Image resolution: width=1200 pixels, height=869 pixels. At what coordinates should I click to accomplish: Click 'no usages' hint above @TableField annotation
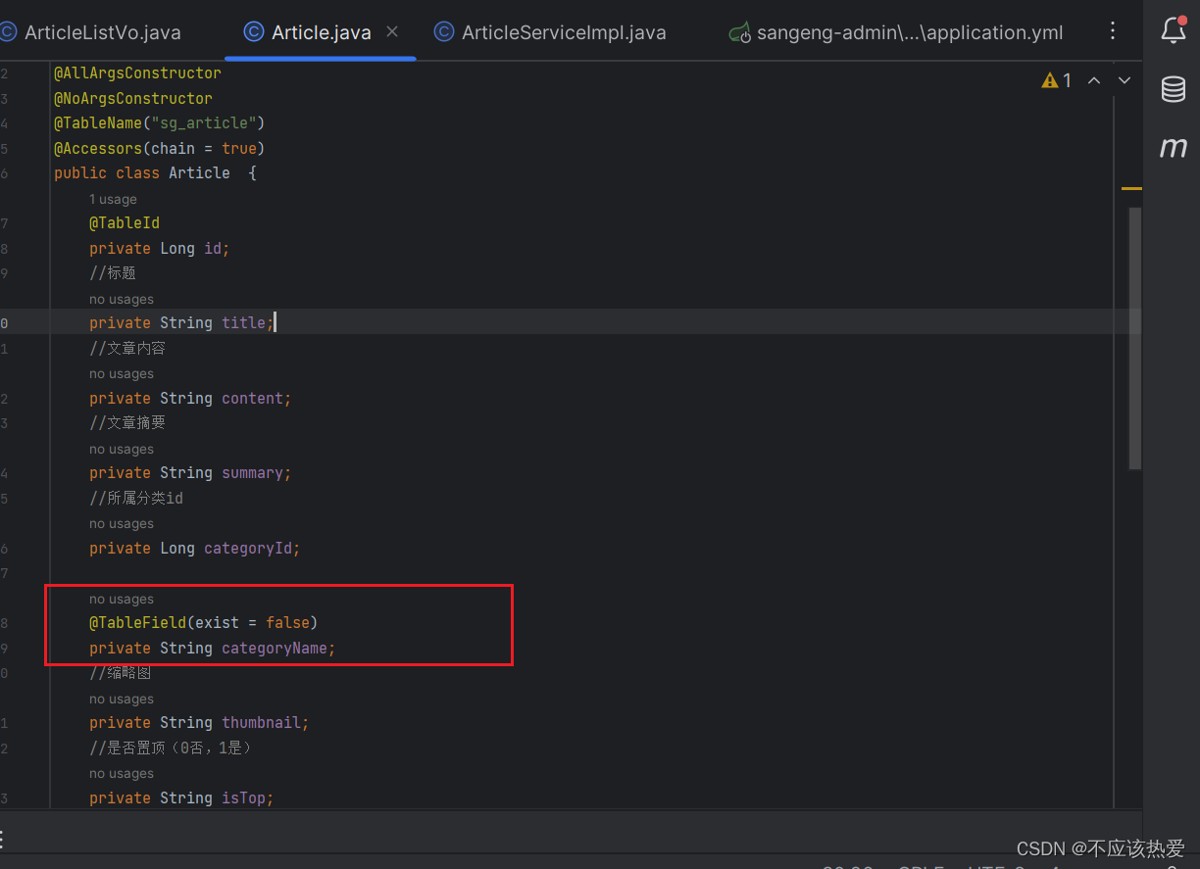121,599
